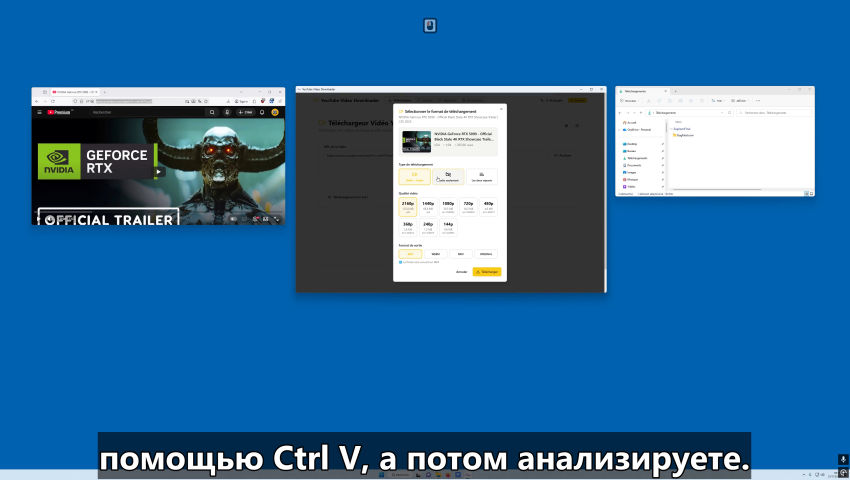Go back in the browser window
Viewport: 850px width, 480px height.
(36, 101)
